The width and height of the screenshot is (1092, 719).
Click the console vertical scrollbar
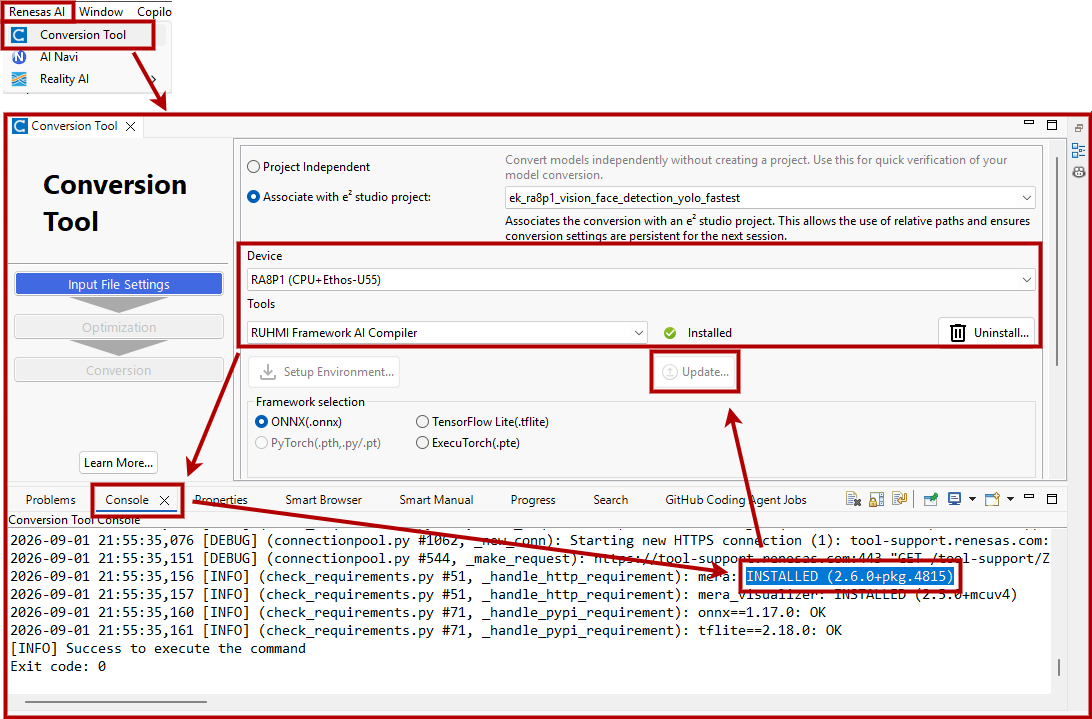pos(1059,667)
